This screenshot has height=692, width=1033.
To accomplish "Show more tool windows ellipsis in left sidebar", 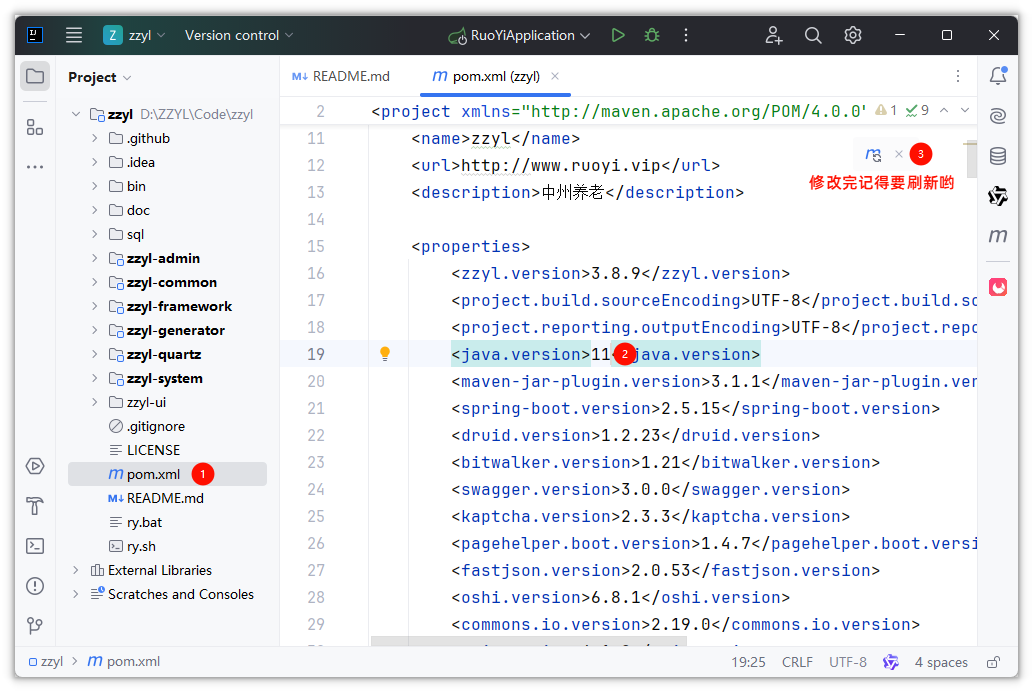I will 35,167.
